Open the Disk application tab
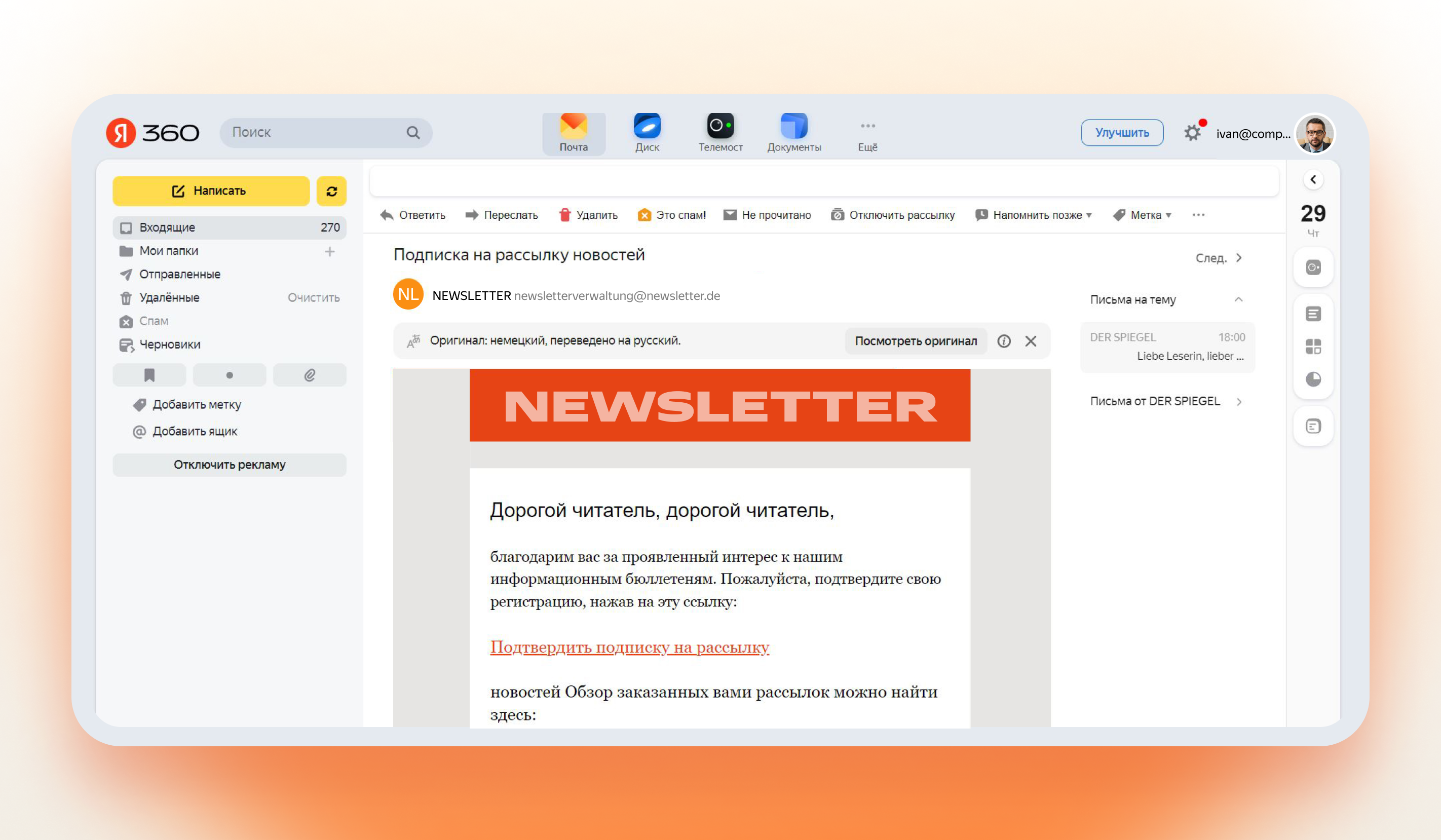The image size is (1441, 840). tap(647, 130)
